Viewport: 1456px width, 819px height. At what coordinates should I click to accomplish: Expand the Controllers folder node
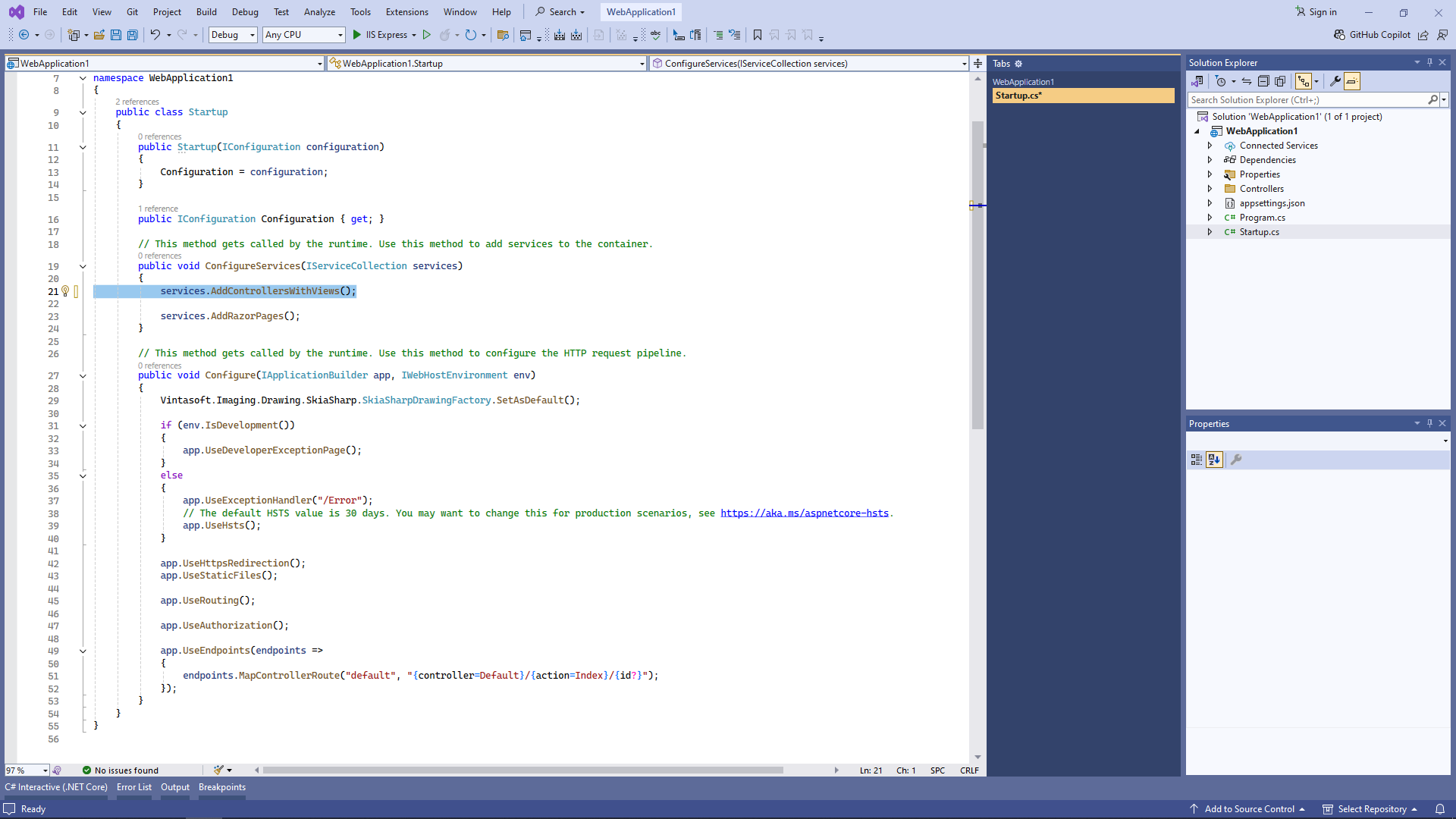coord(1210,189)
